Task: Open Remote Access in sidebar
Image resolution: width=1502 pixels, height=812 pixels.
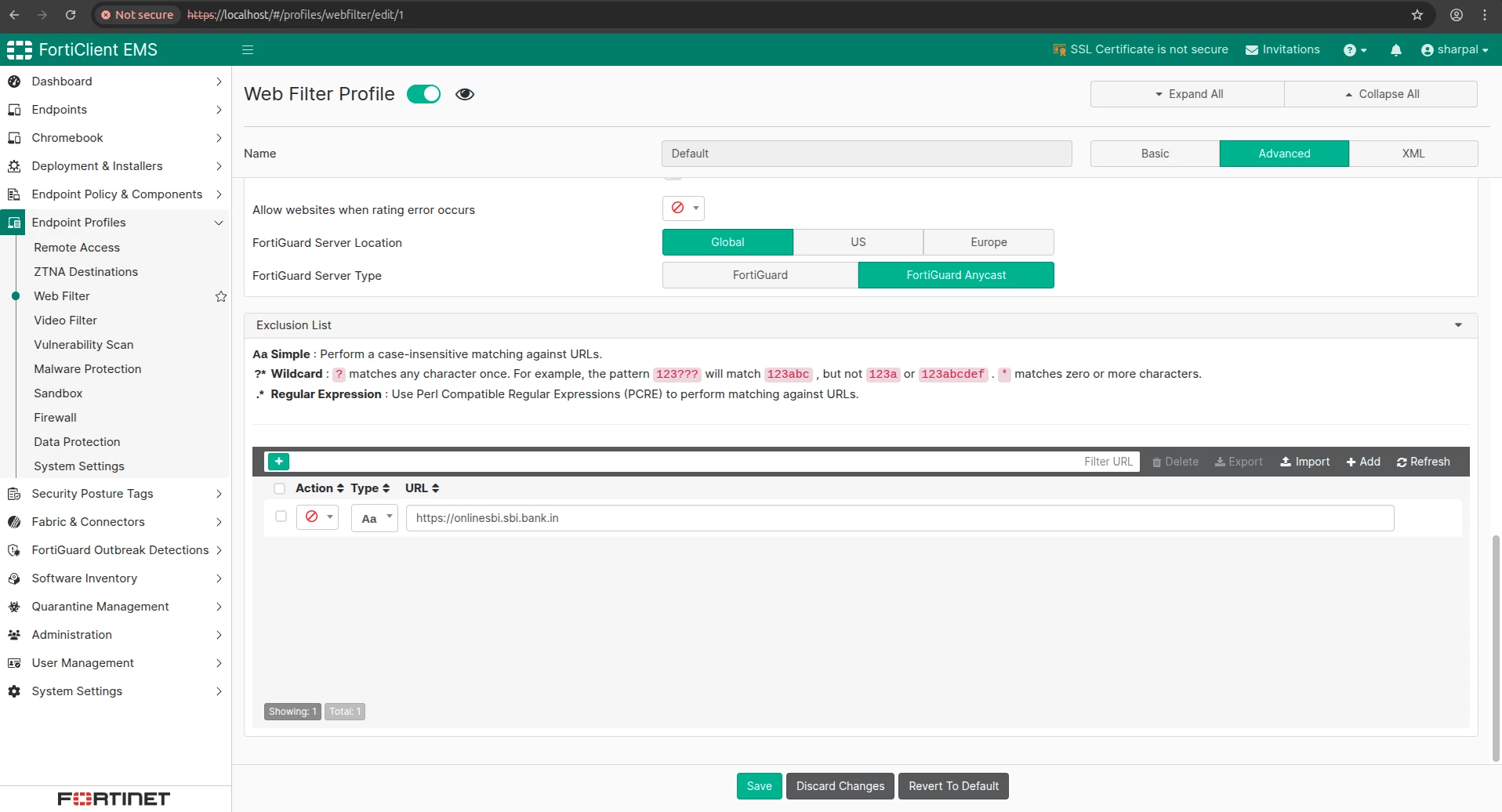Action: point(77,248)
